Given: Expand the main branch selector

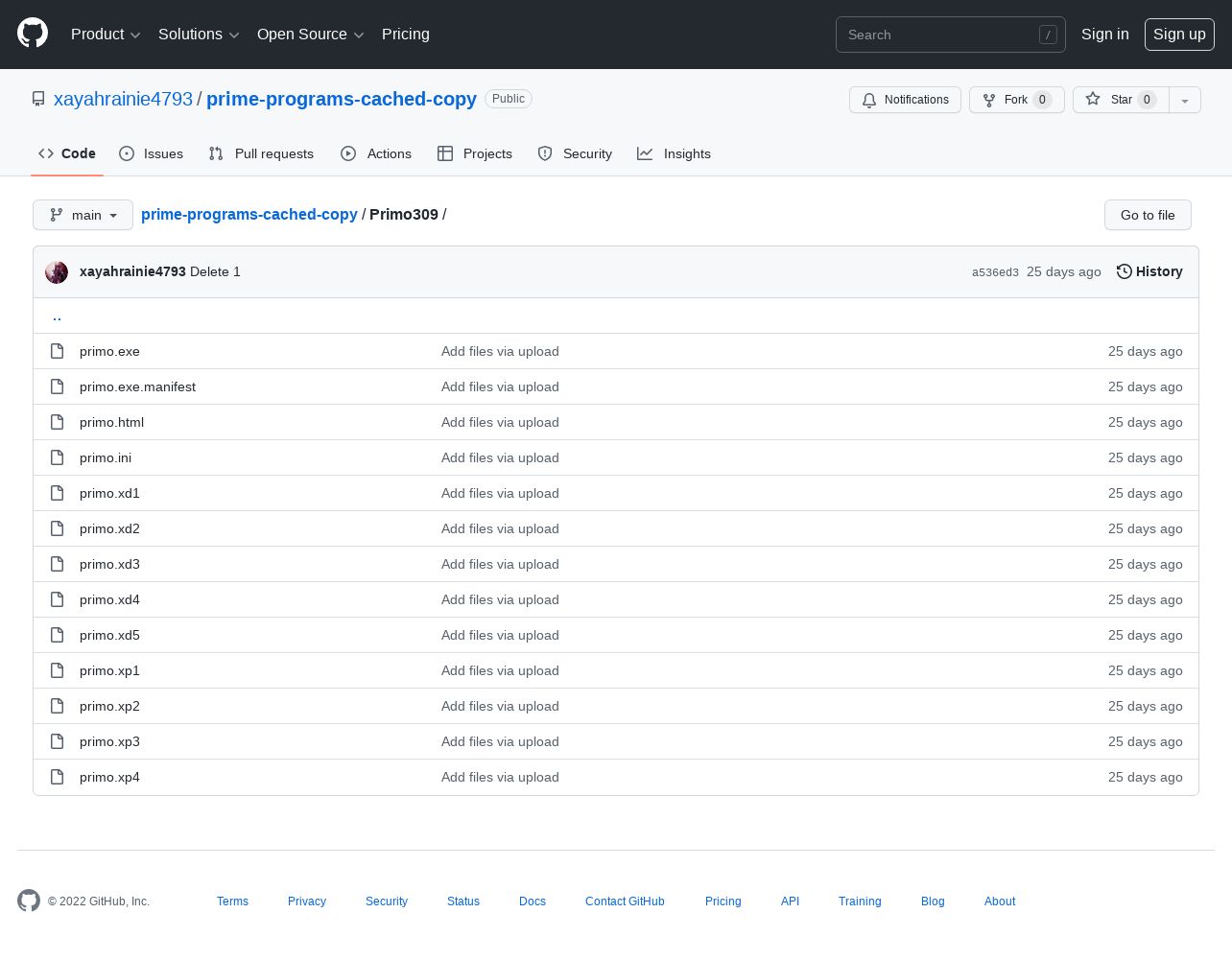Looking at the screenshot, I should 83,215.
